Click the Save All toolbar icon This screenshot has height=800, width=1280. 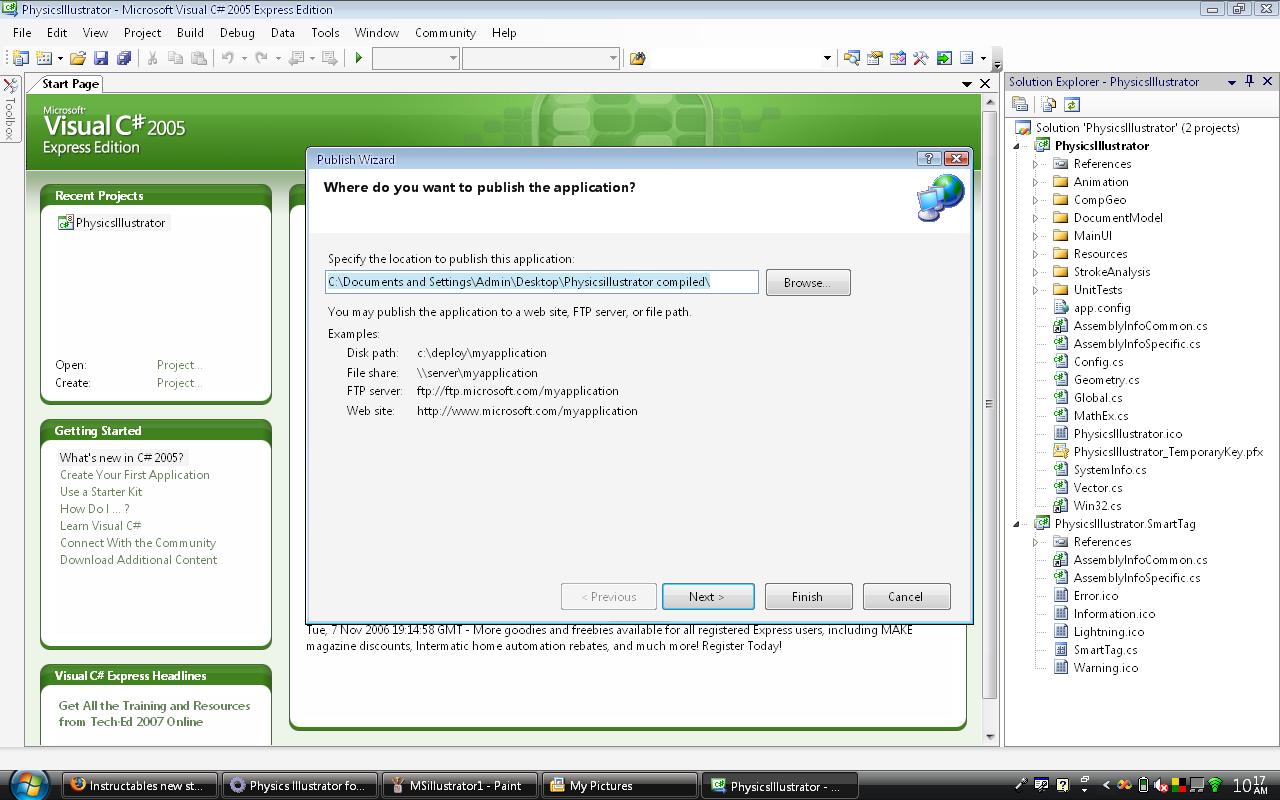pos(123,58)
